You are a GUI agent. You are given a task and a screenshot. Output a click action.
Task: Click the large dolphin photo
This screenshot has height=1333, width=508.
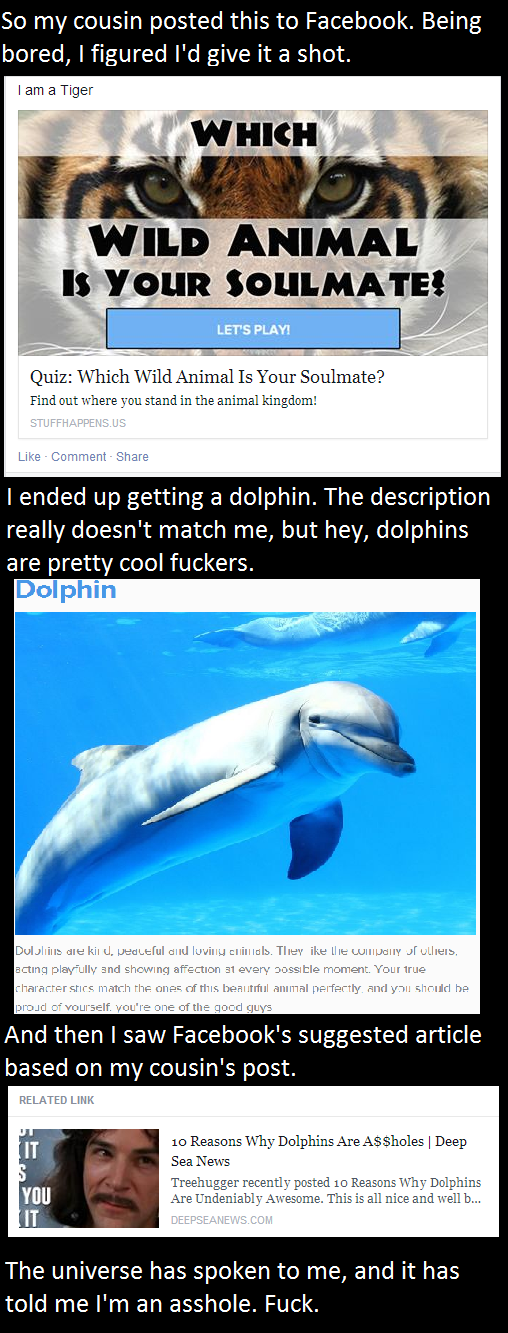coord(245,772)
